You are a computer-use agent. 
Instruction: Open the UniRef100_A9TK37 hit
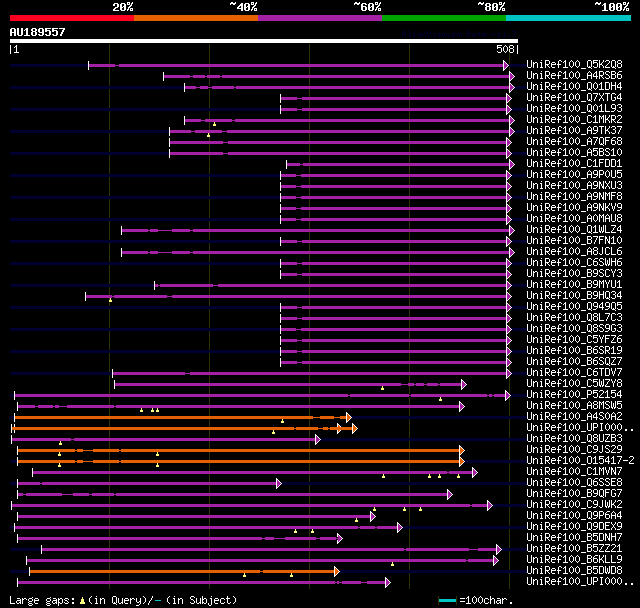tap(574, 131)
